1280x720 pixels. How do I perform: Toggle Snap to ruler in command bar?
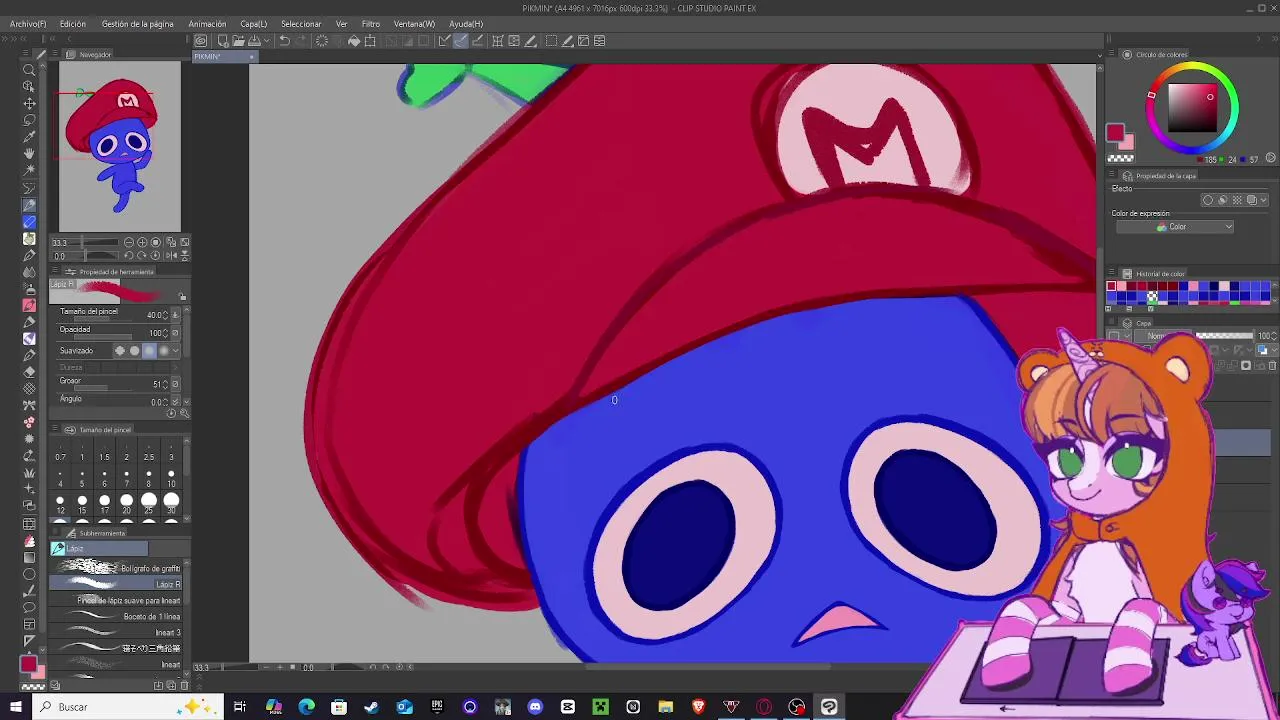445,41
